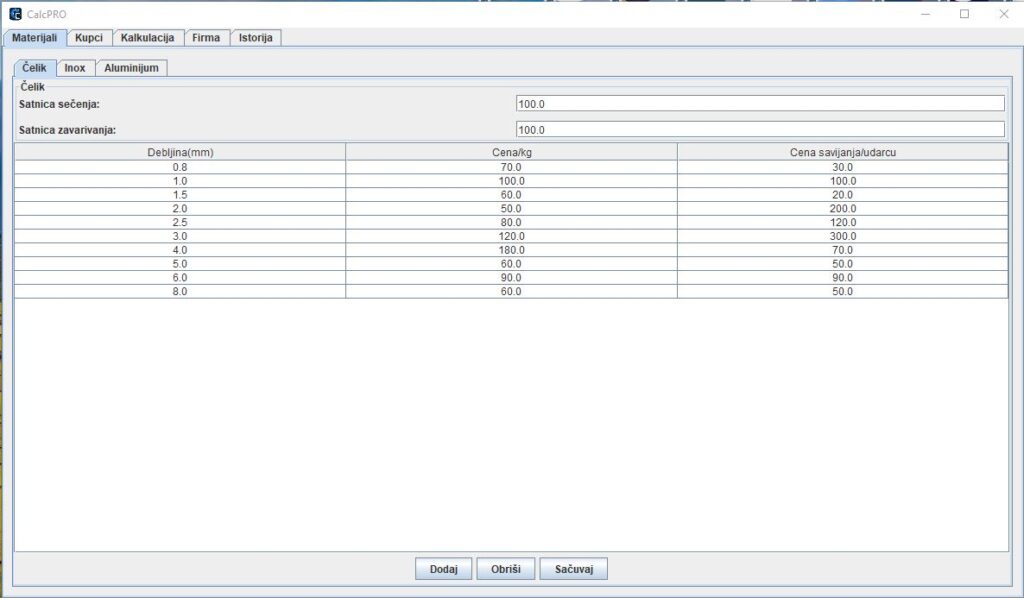The image size is (1024, 598).
Task: Open the Kalkulacija tab
Action: tap(148, 38)
